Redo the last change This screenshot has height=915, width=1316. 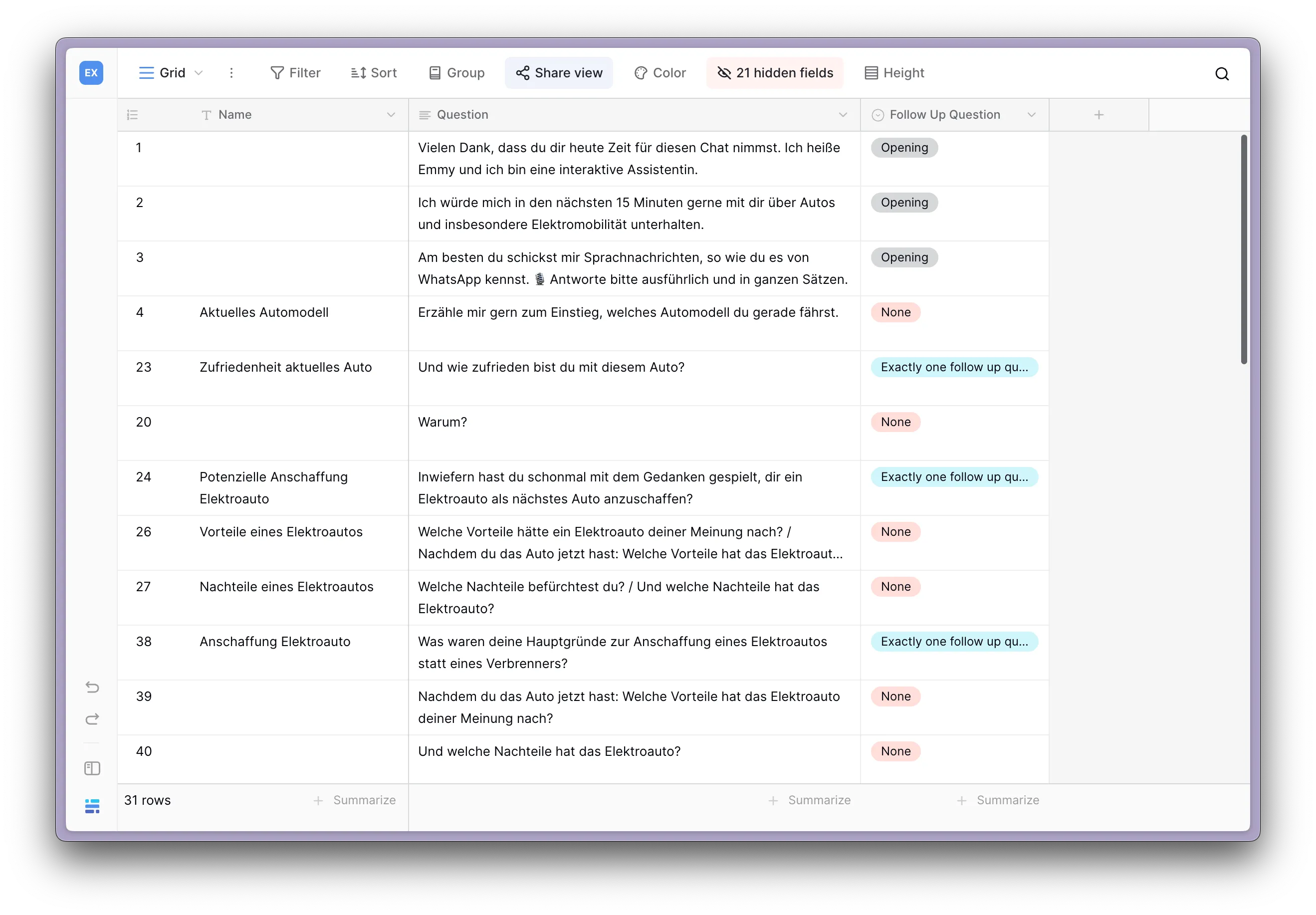(92, 719)
